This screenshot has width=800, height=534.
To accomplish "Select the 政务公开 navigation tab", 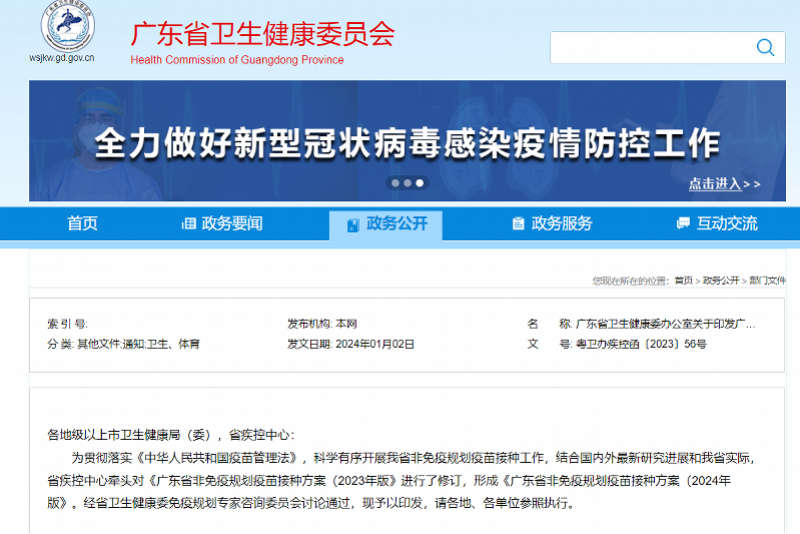I will tap(386, 225).
